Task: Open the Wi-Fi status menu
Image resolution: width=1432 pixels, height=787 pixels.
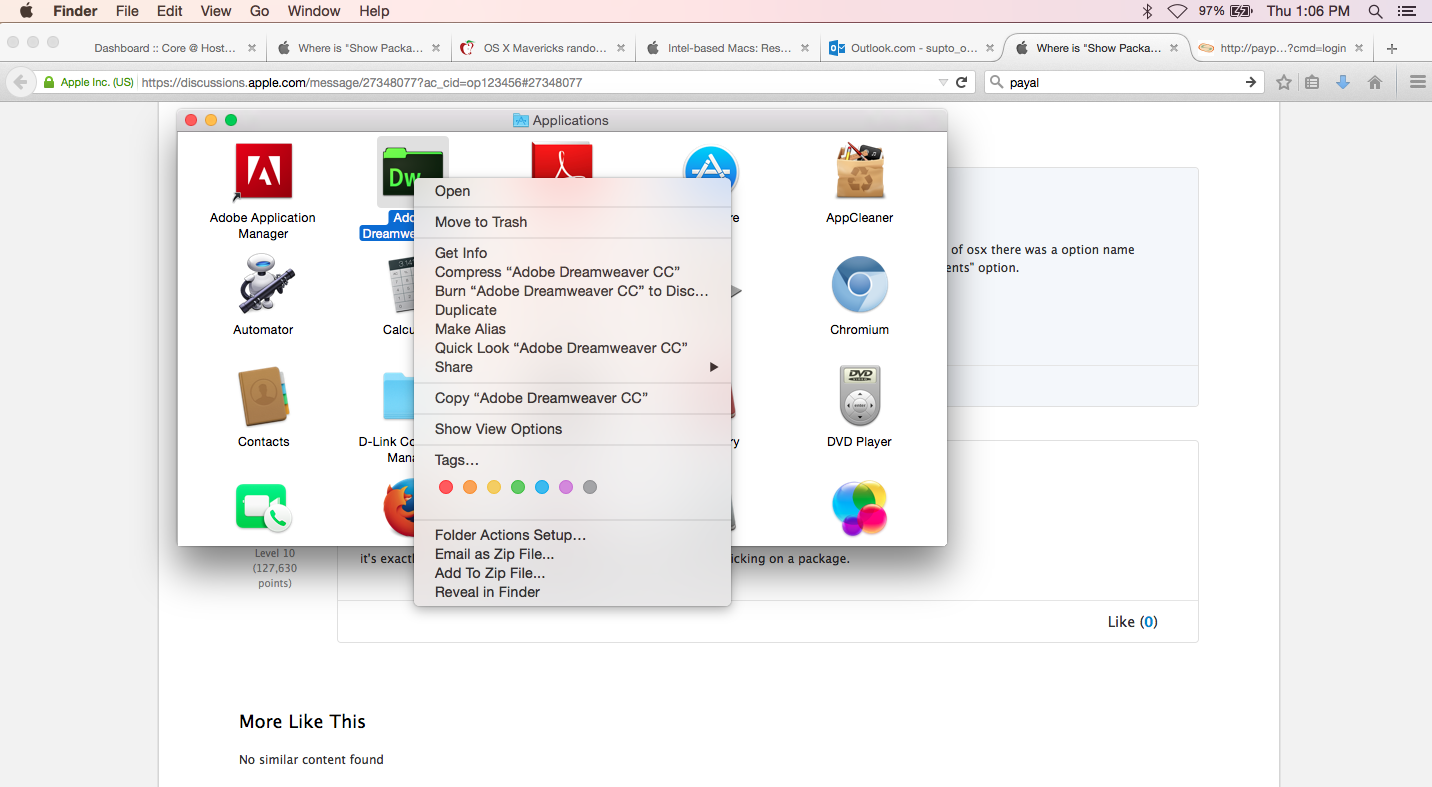Action: (x=1177, y=11)
